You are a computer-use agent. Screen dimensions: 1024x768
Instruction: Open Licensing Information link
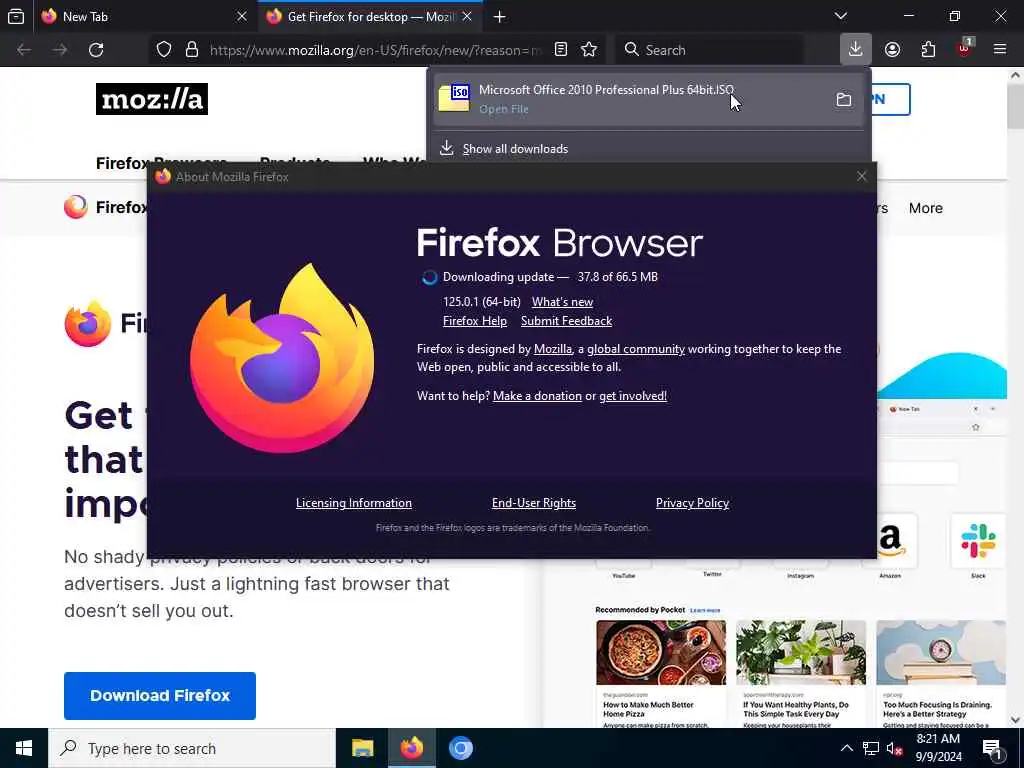pos(353,503)
